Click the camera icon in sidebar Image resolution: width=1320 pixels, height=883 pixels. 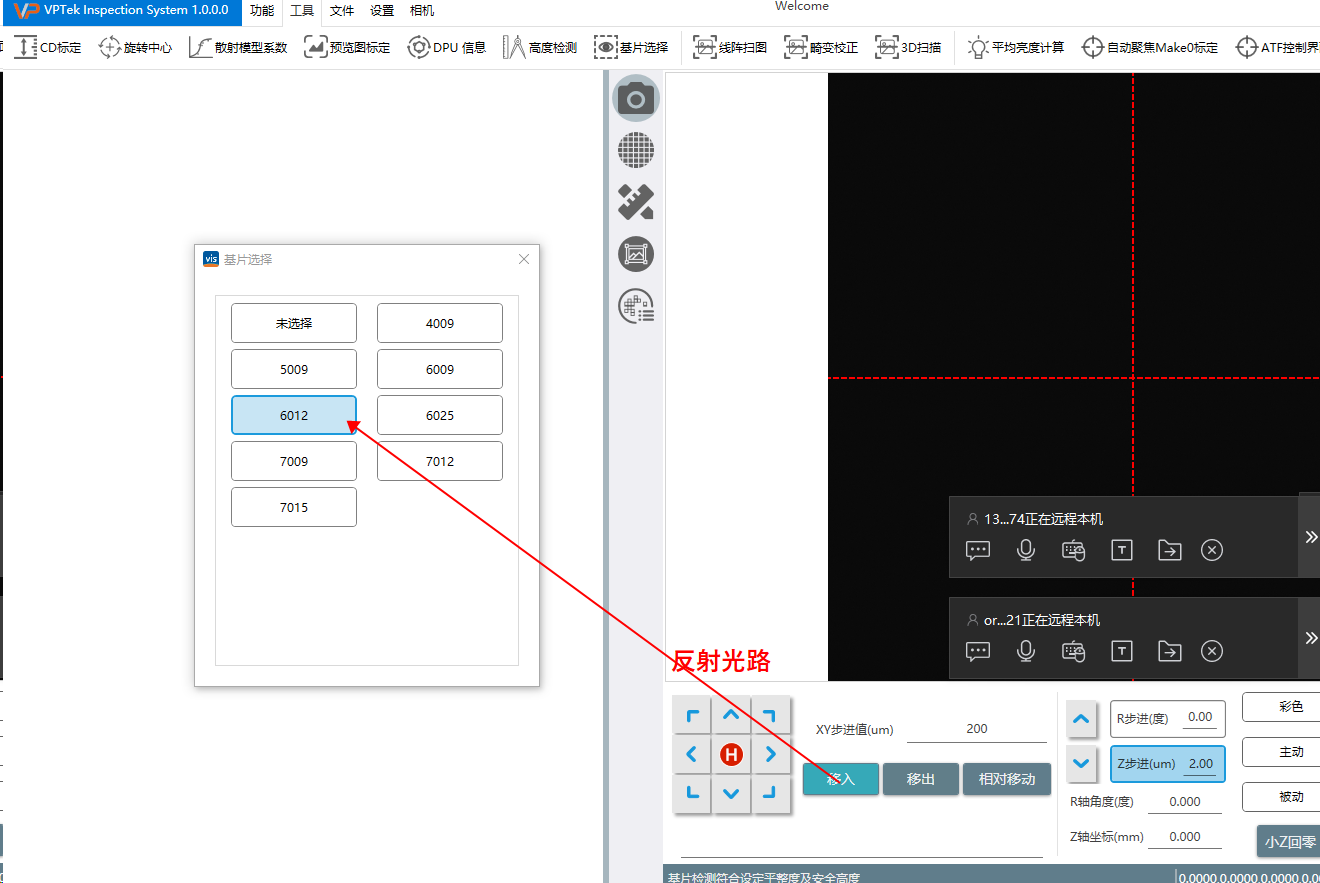[636, 98]
